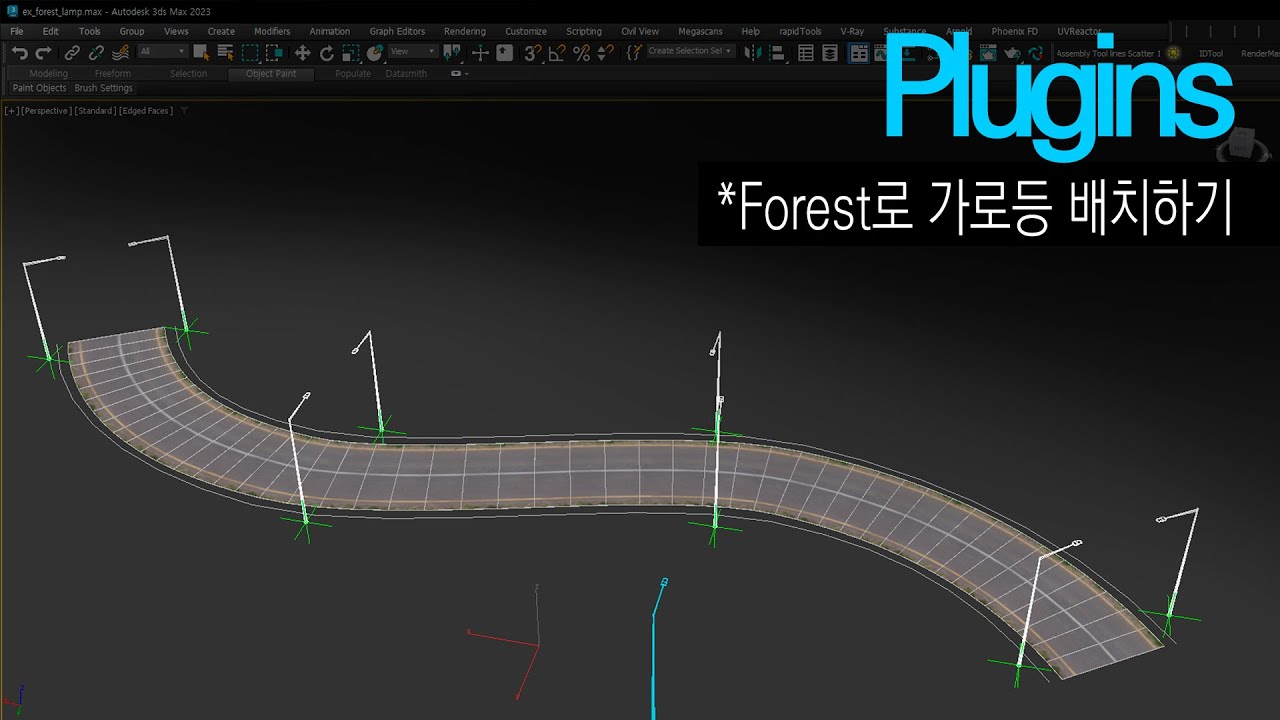The image size is (1280, 720).
Task: Click the Brush Settings panel button
Action: tap(103, 88)
